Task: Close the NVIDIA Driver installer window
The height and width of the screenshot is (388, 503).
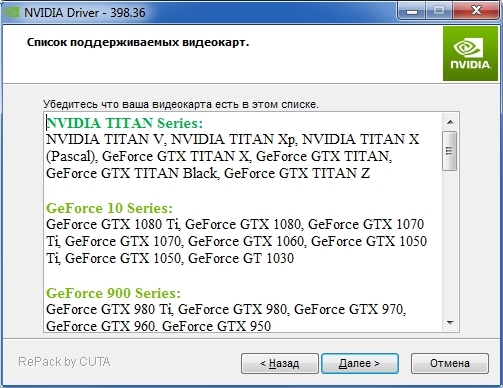Action: 476,12
